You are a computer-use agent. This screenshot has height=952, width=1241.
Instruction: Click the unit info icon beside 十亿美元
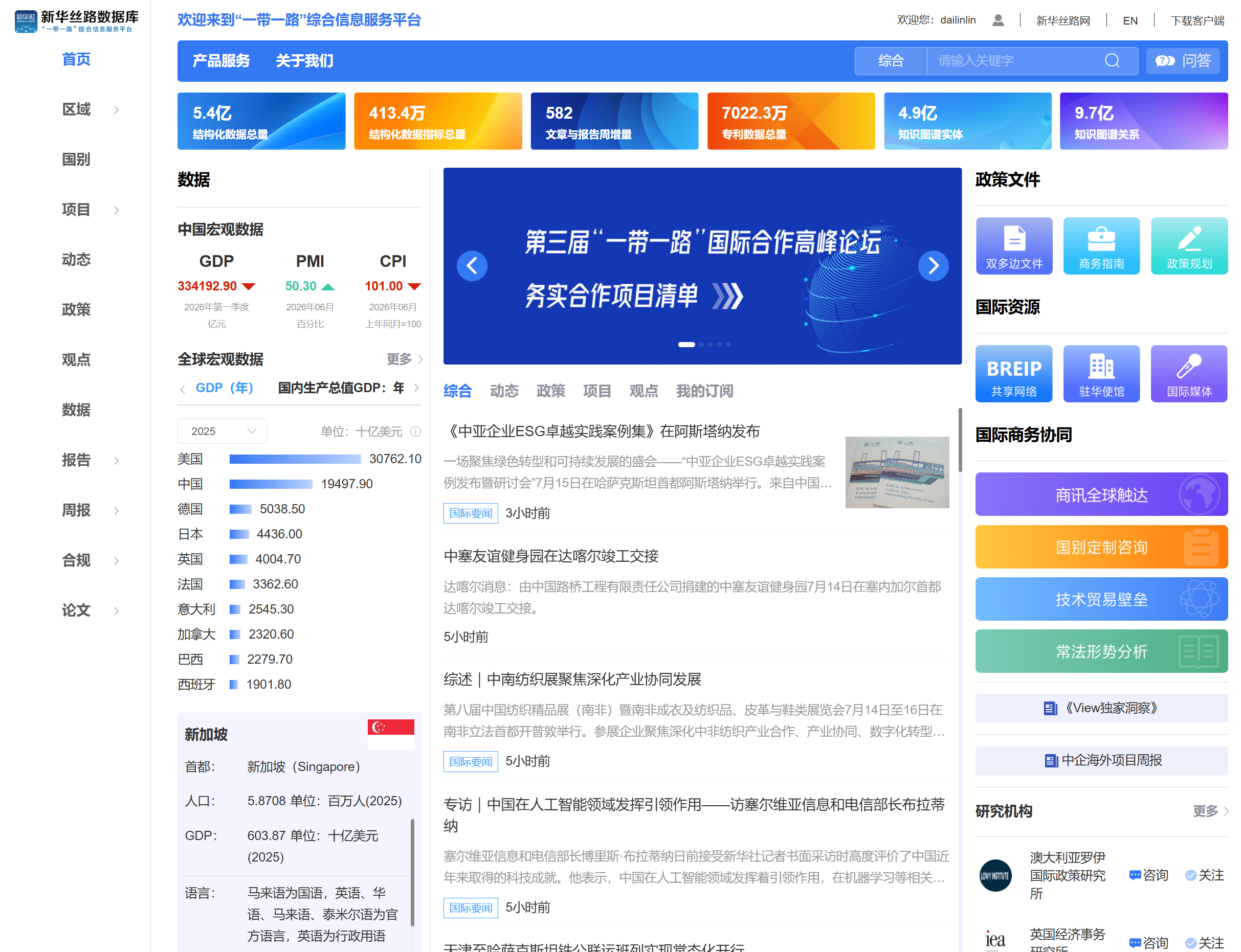click(x=415, y=432)
